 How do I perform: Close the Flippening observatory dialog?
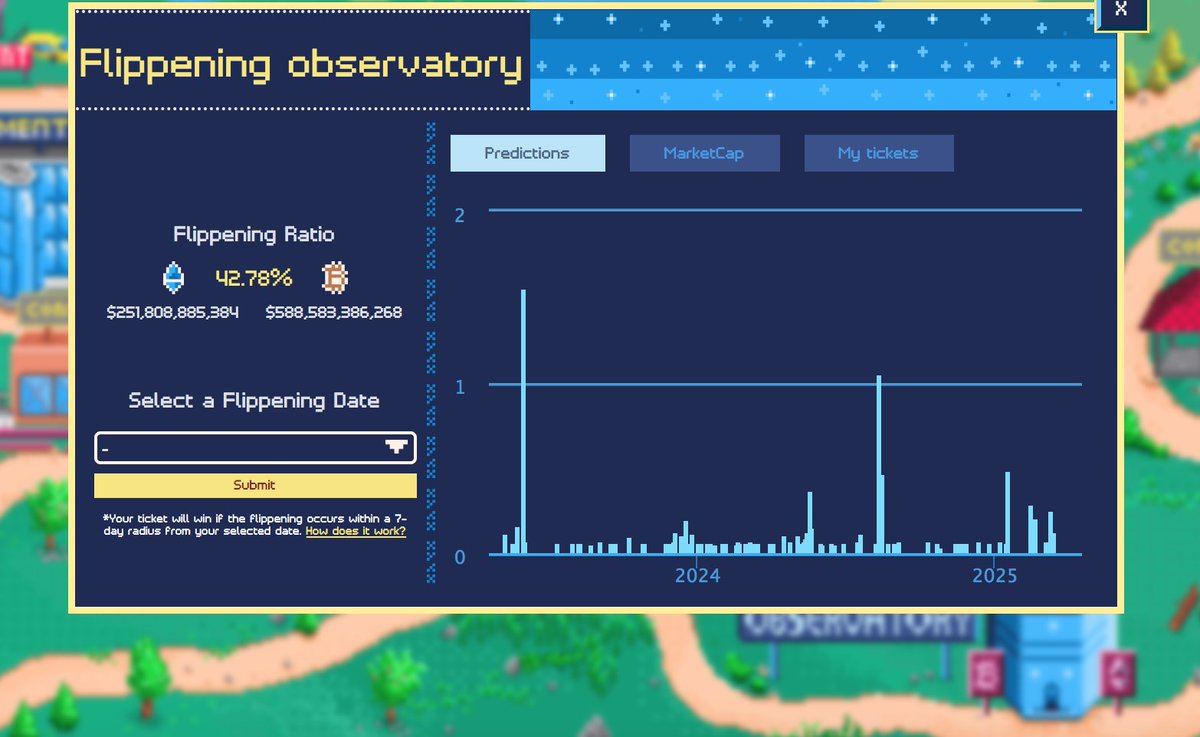(1121, 9)
